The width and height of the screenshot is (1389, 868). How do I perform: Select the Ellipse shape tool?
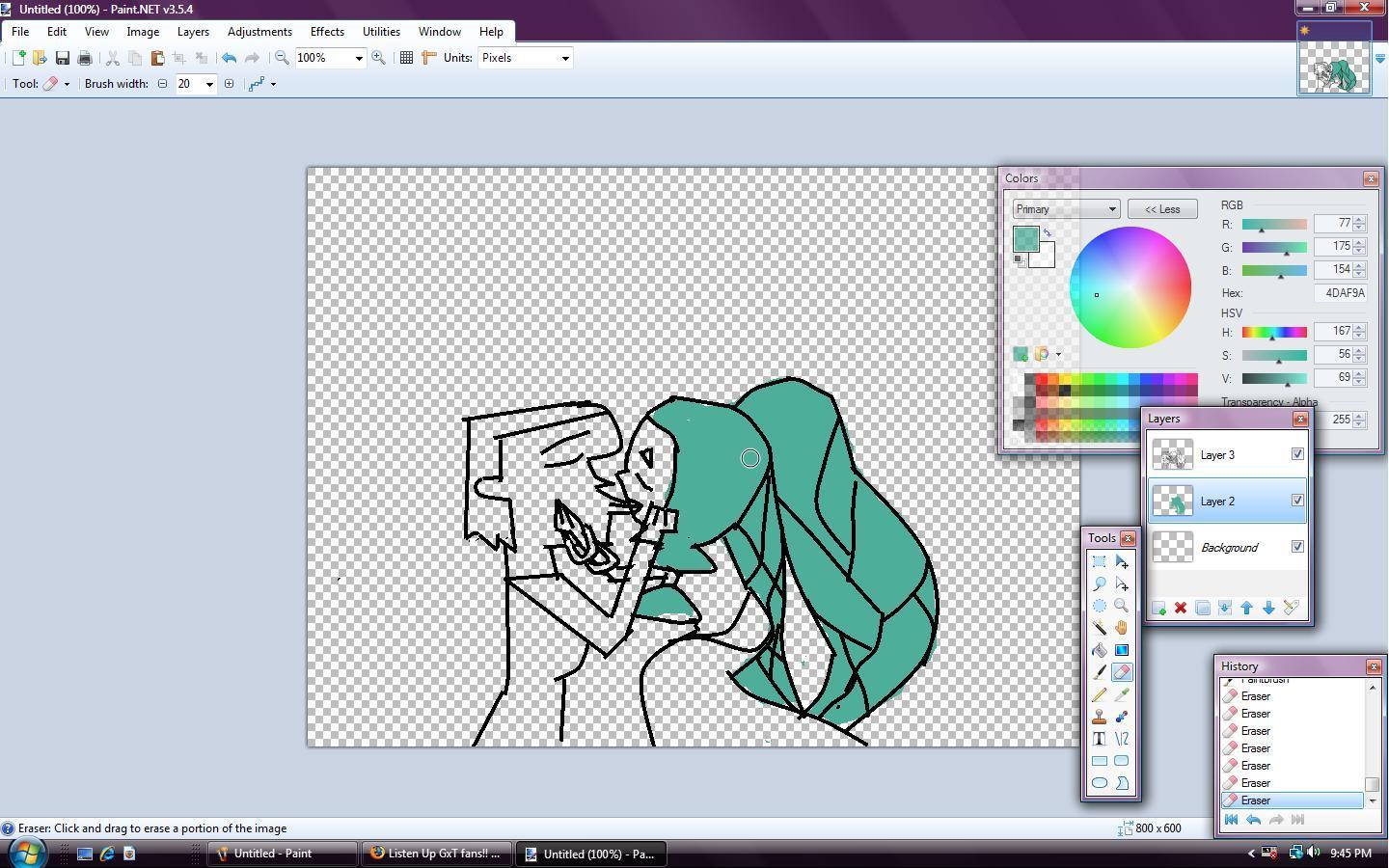[1100, 783]
